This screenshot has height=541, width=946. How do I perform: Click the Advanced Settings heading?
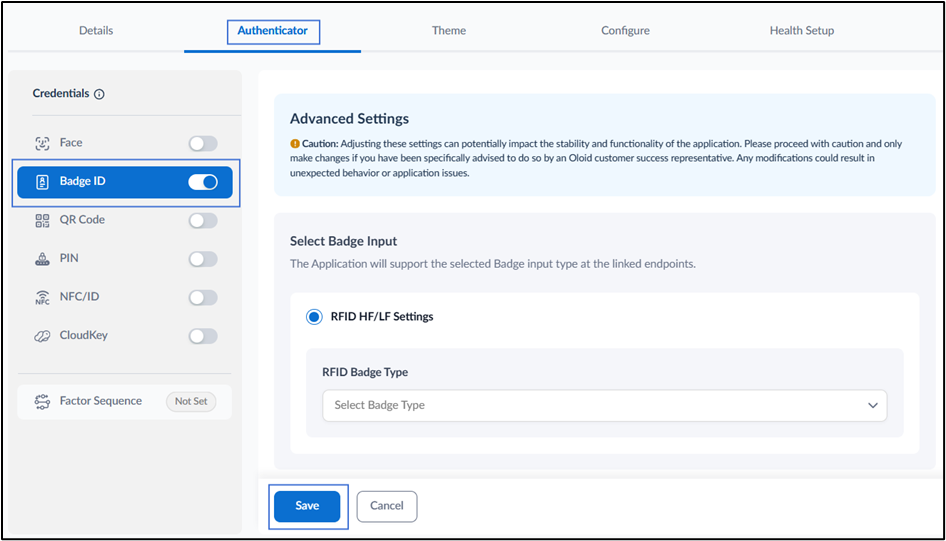point(349,119)
